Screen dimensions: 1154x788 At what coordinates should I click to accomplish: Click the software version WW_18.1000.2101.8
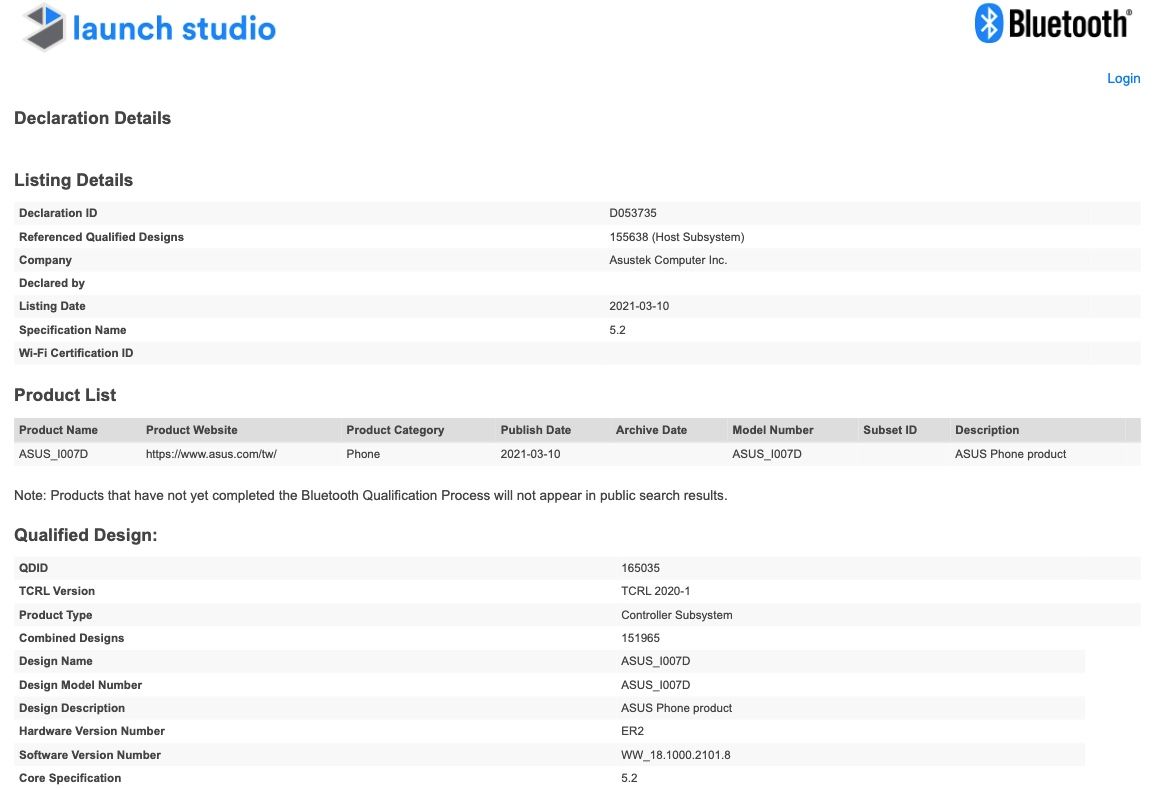676,755
